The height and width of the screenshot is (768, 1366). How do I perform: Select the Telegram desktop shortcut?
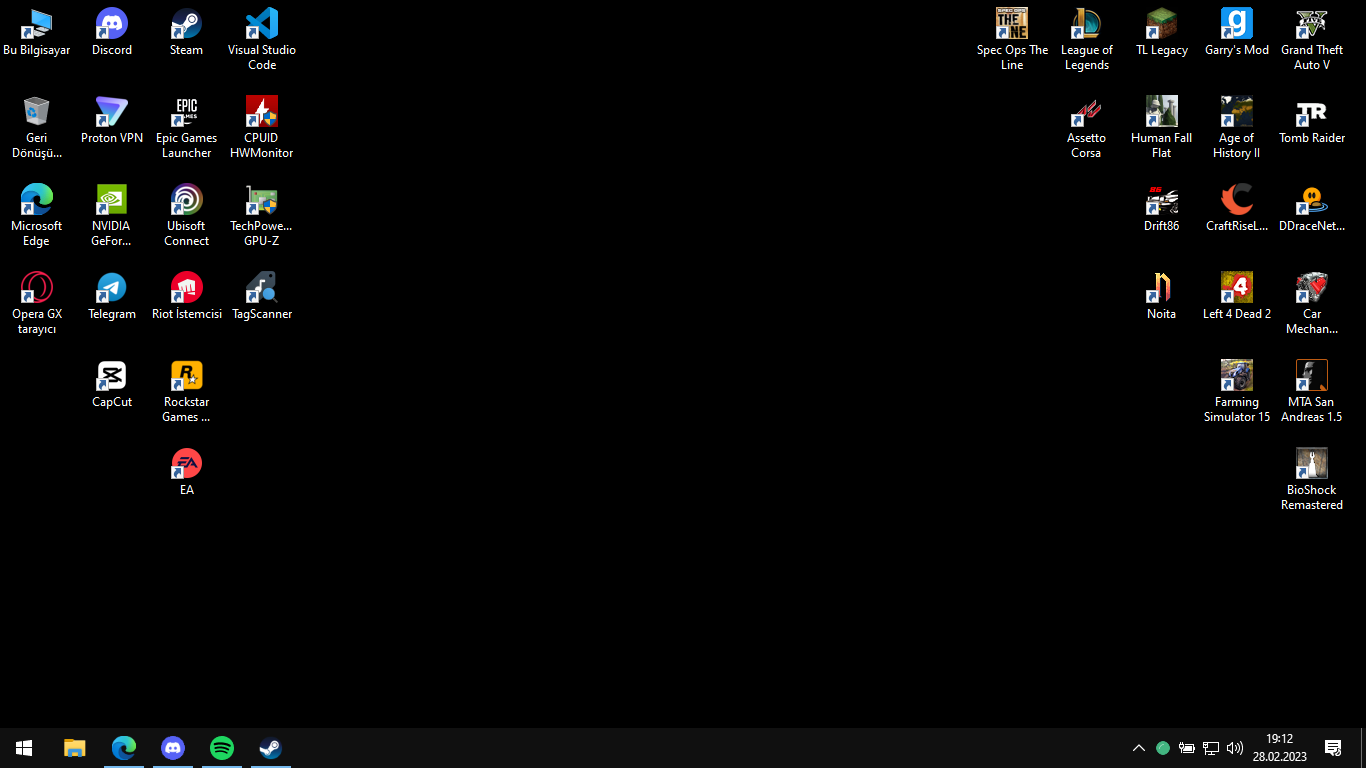(112, 297)
